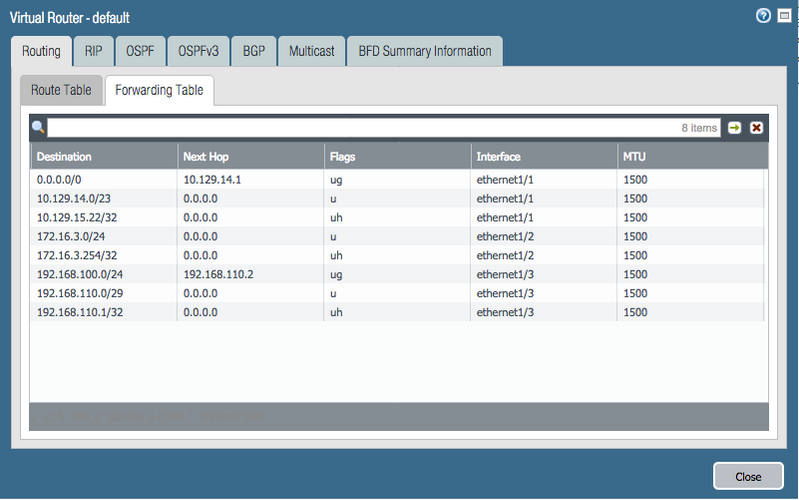
Task: Show BFD Summary Information tab
Action: [424, 51]
